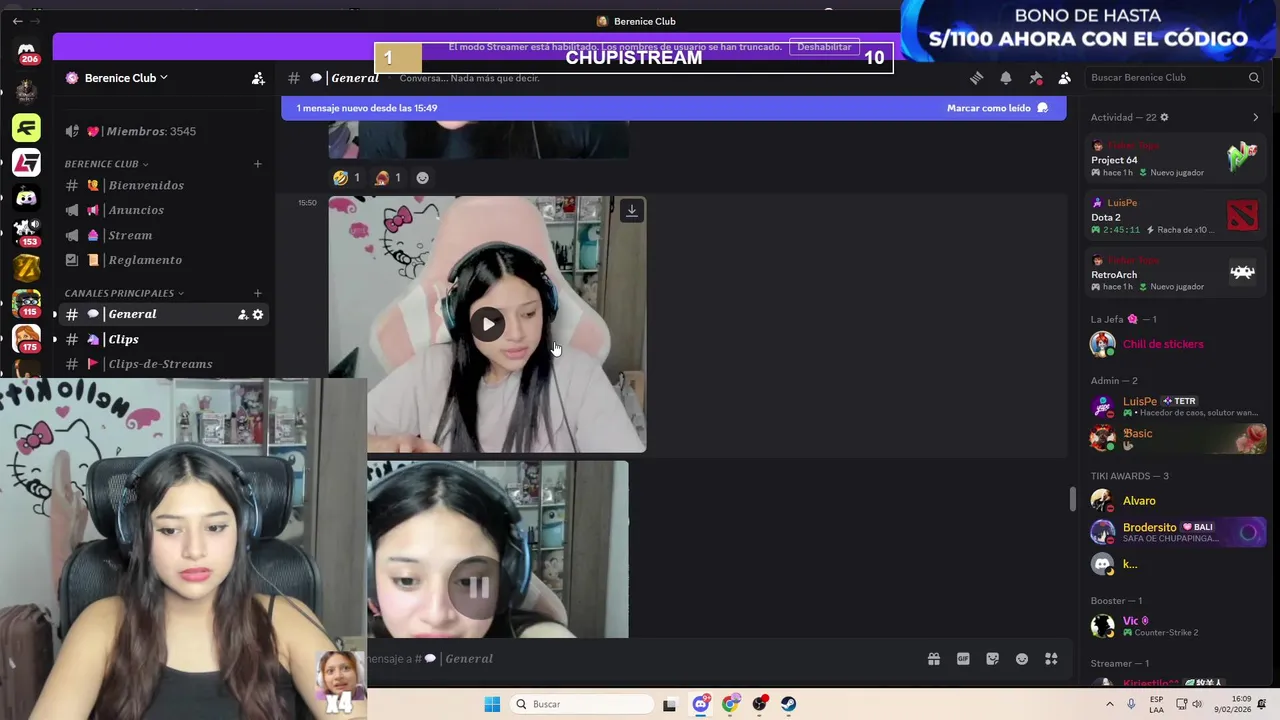This screenshot has width=1280, height=720.
Task: Open Steam from the taskbar
Action: click(x=789, y=704)
